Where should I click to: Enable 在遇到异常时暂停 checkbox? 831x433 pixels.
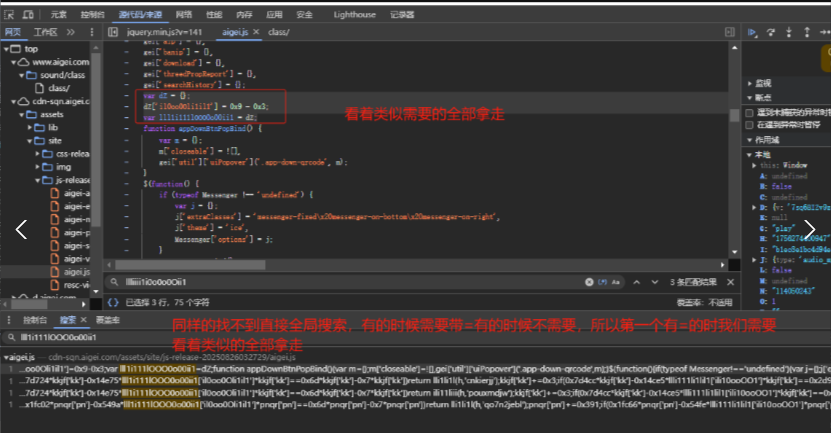coord(749,125)
